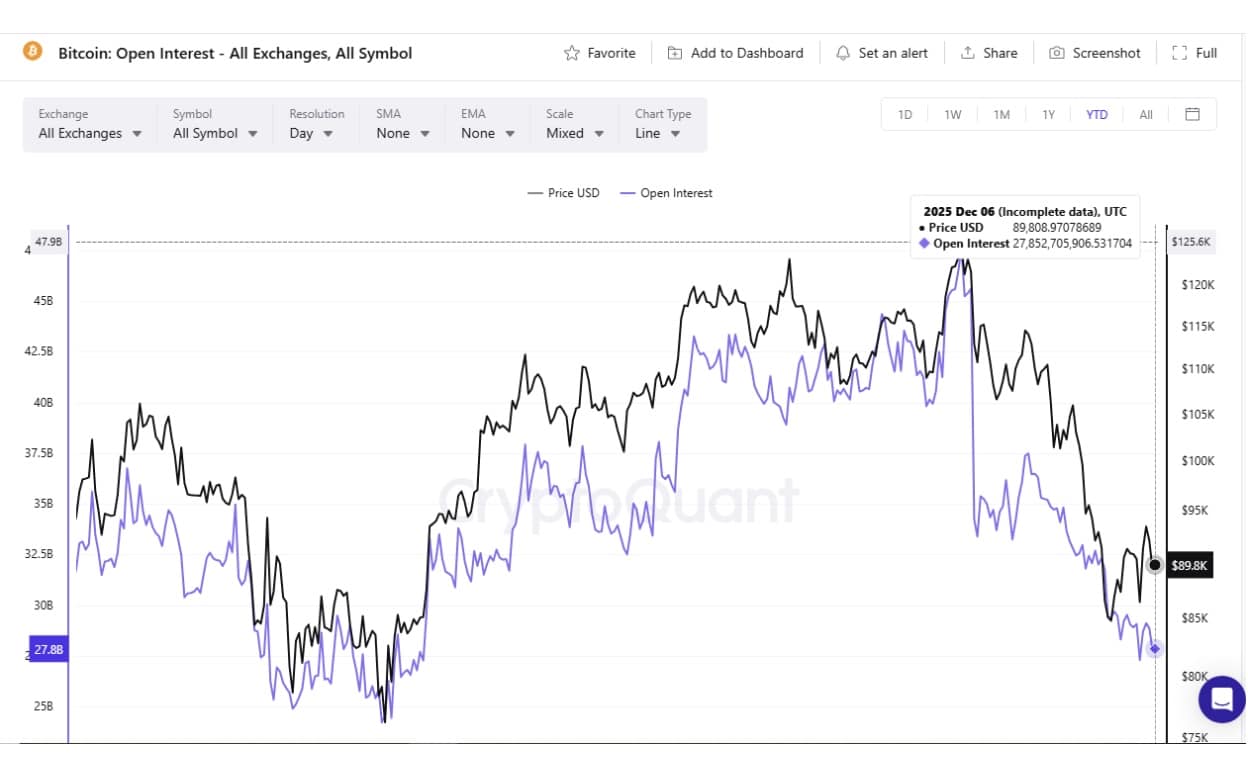
Task: Open the support chat bubble
Action: pyautogui.click(x=1221, y=699)
